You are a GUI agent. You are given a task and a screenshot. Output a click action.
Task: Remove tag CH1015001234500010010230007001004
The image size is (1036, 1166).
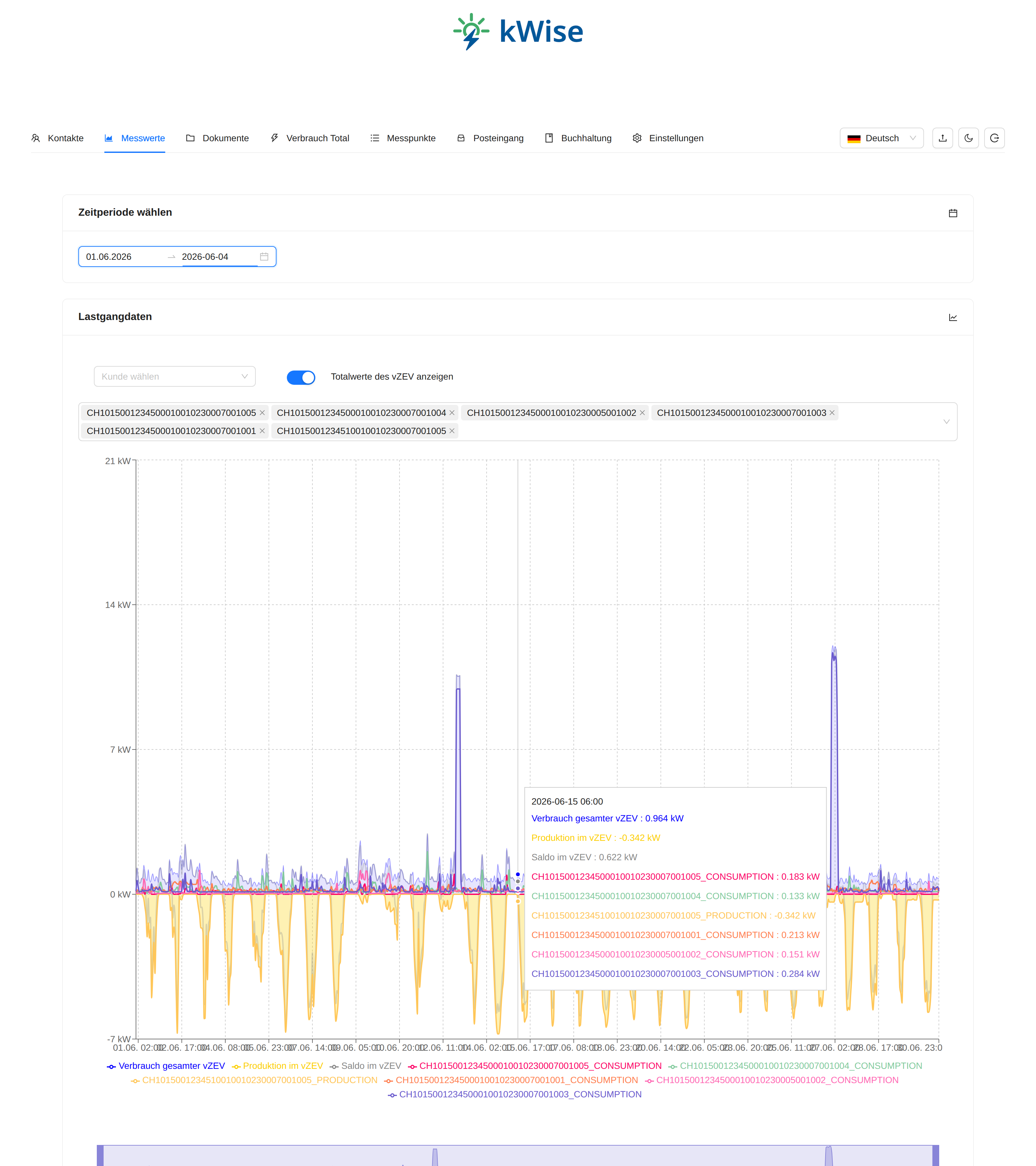tap(452, 412)
